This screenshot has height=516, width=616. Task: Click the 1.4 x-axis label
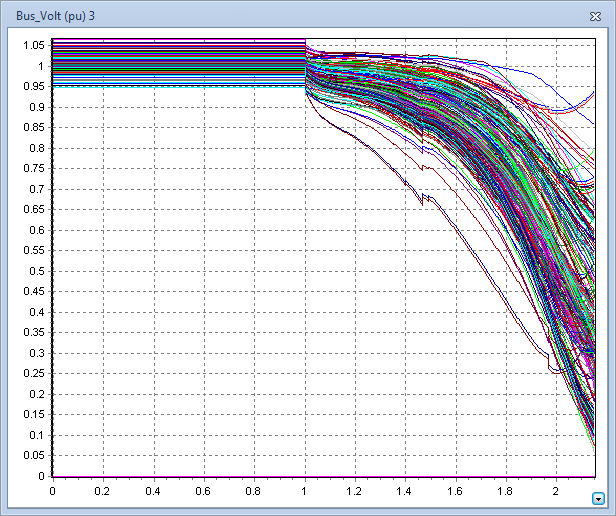[404, 491]
